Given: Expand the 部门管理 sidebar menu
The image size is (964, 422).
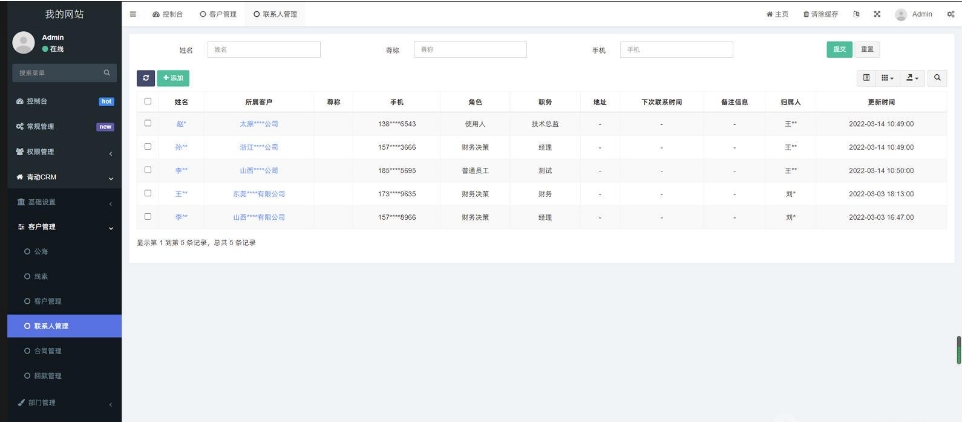Looking at the screenshot, I should [x=65, y=403].
